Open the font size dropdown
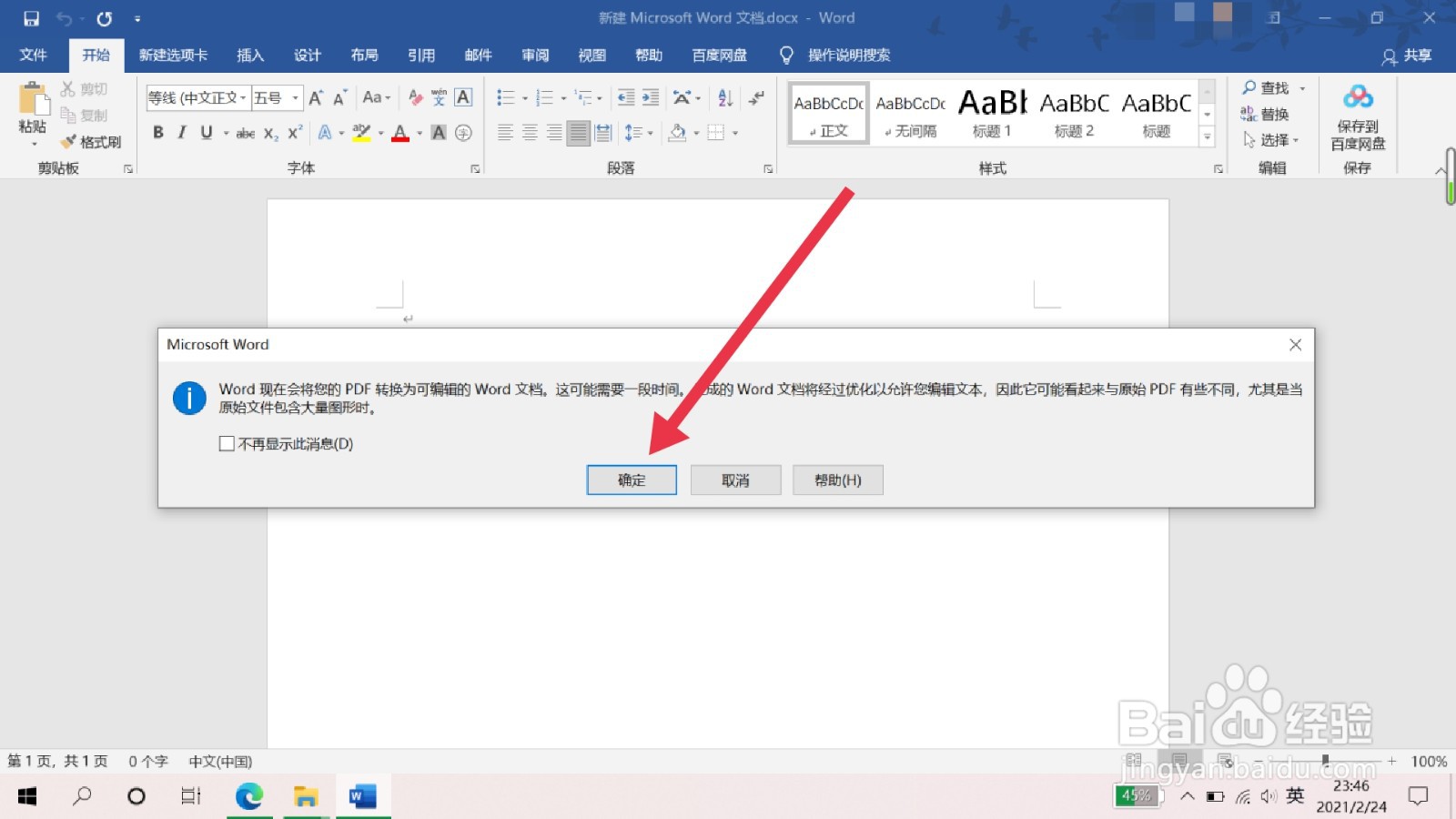Image resolution: width=1456 pixels, height=819 pixels. click(295, 97)
